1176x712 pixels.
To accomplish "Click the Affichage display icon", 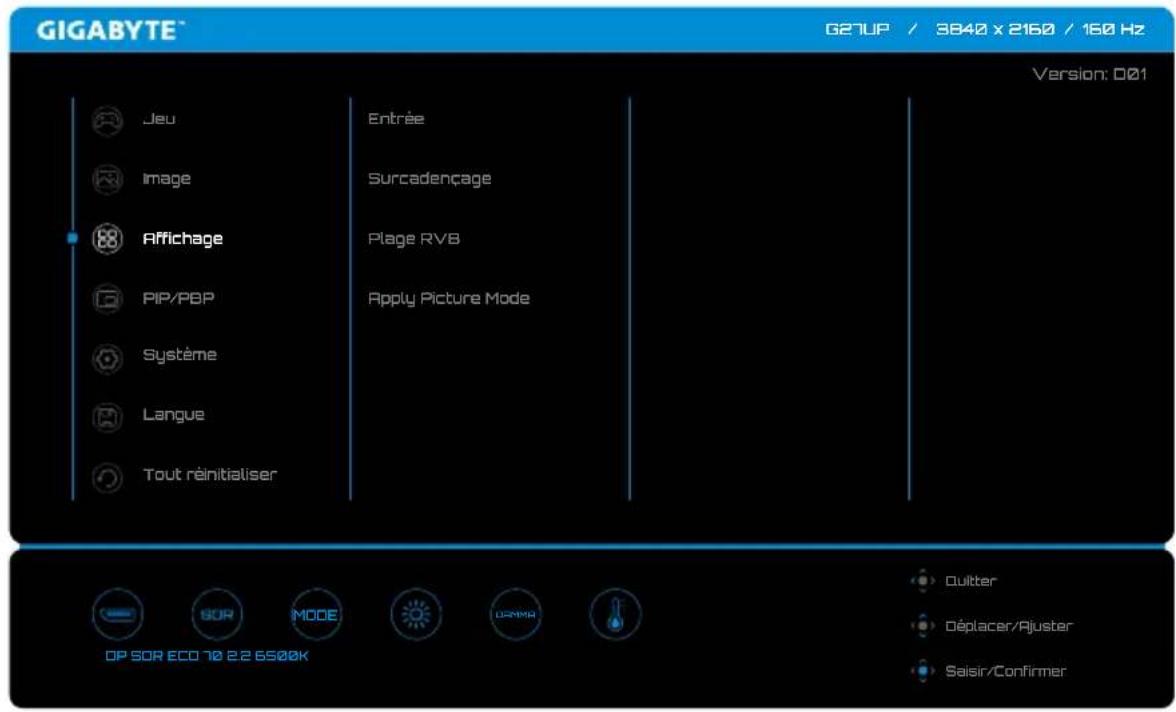I will coord(107,239).
